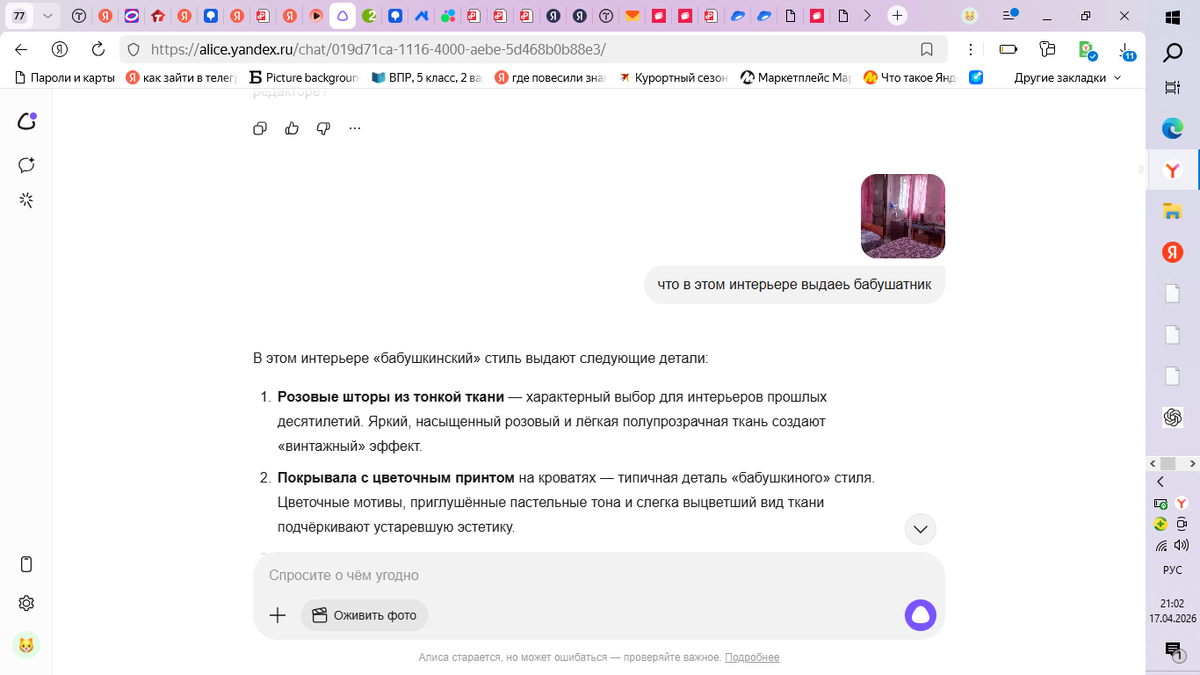Show more tabs with the right chevron
Viewport: 1200px width, 675px height.
point(867,16)
